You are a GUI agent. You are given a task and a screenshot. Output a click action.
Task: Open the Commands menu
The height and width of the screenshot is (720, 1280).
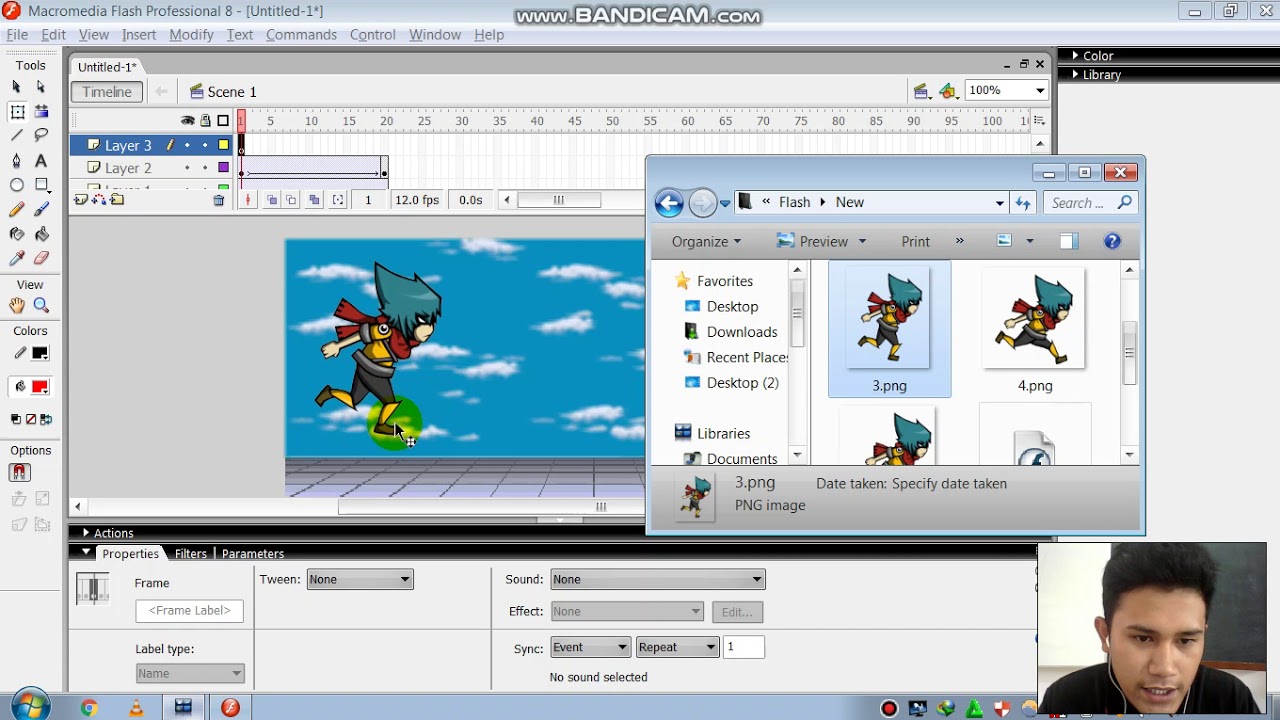[x=301, y=34]
